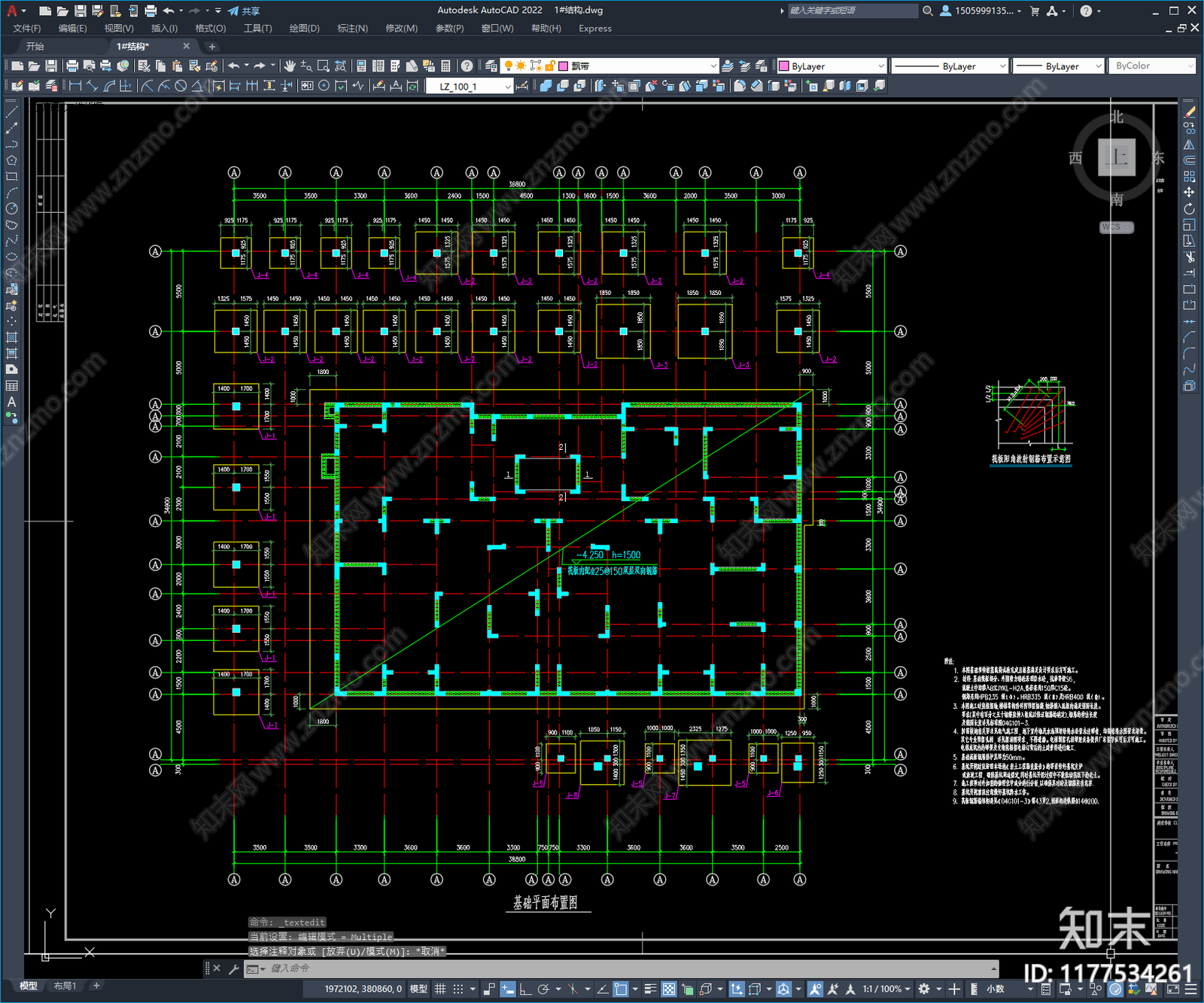Switch to the 开始 start tab
1204x1003 pixels.
[x=35, y=47]
